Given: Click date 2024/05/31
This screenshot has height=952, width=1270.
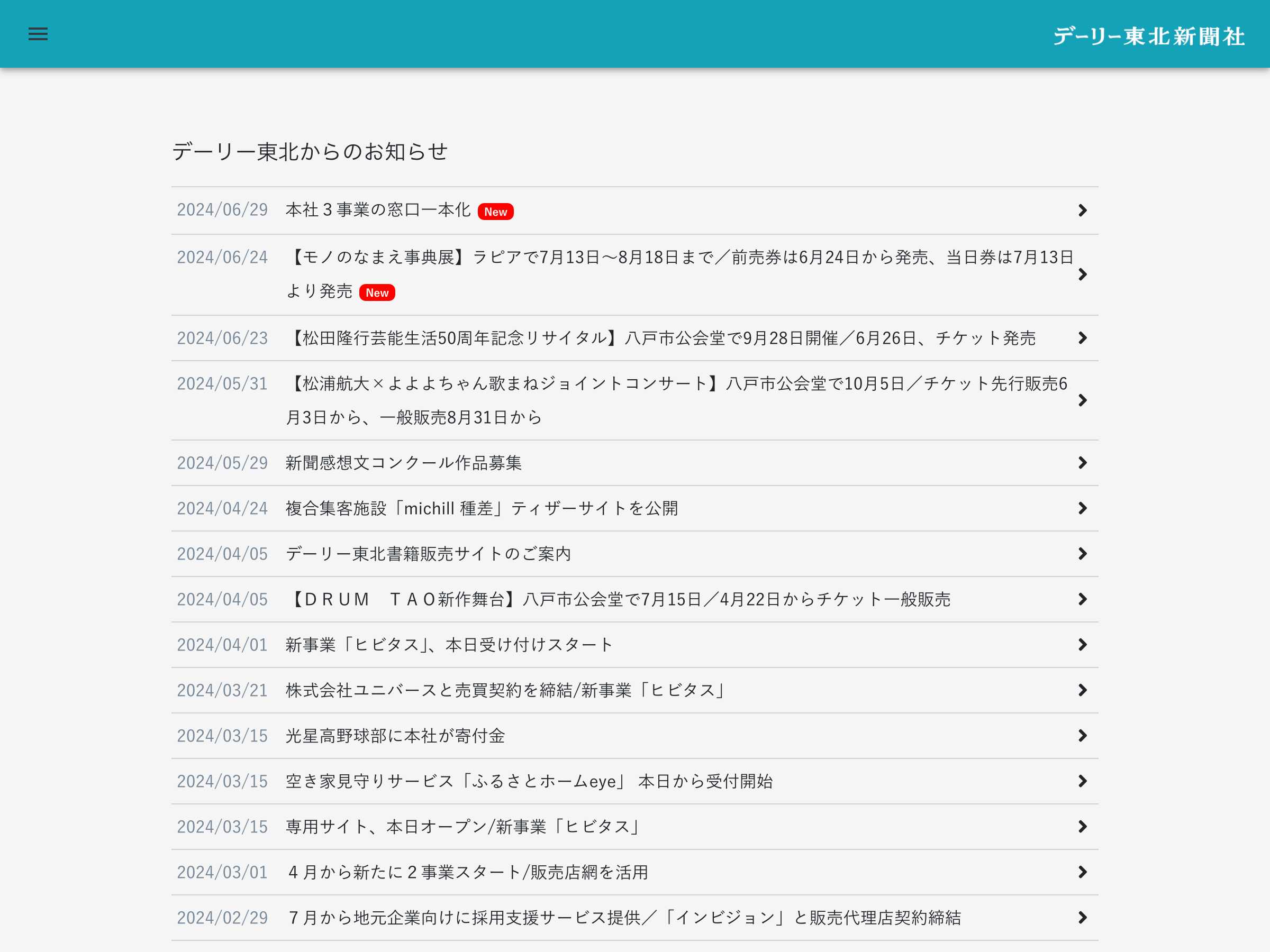Looking at the screenshot, I should click(222, 384).
